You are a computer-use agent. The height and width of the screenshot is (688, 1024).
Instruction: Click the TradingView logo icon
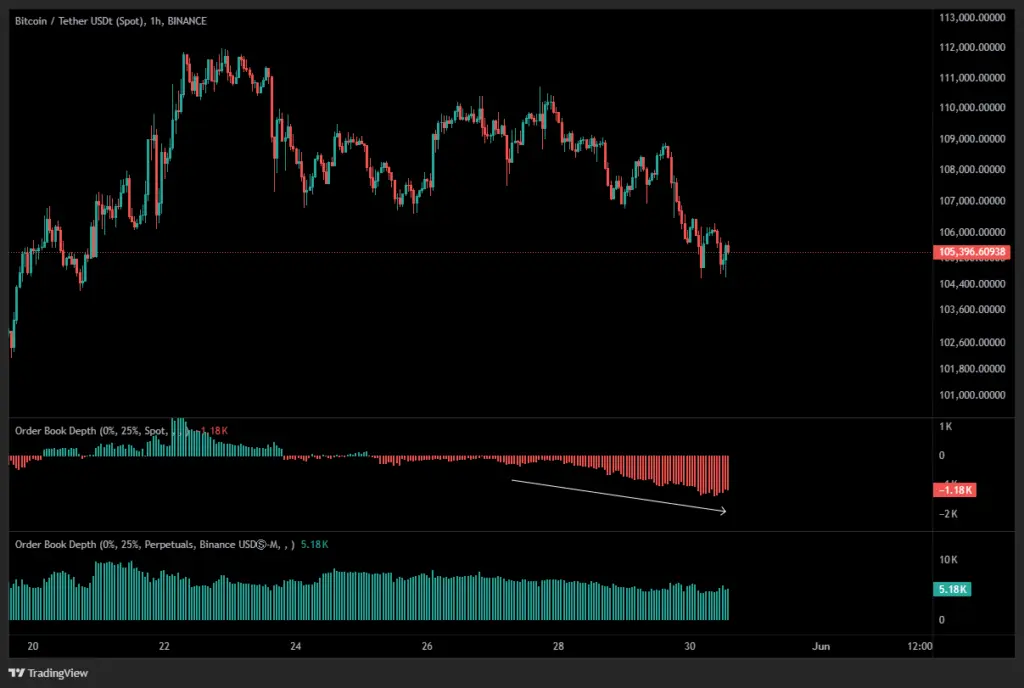click(x=16, y=673)
